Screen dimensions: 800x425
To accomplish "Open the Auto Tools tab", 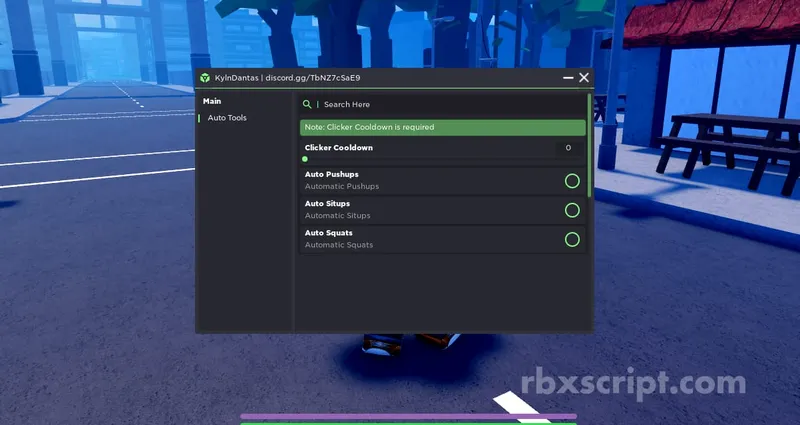I will 227,118.
